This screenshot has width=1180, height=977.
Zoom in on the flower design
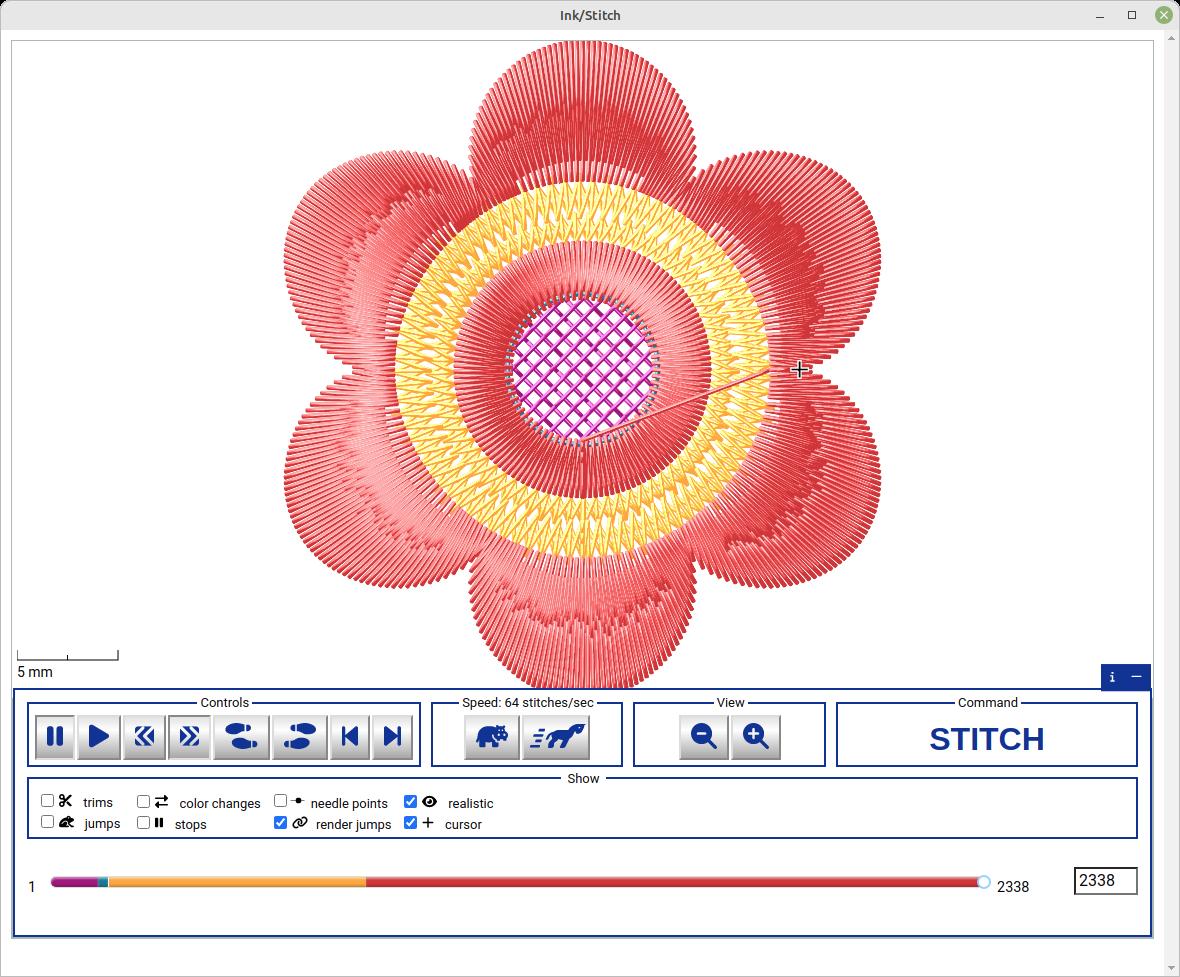click(x=756, y=737)
